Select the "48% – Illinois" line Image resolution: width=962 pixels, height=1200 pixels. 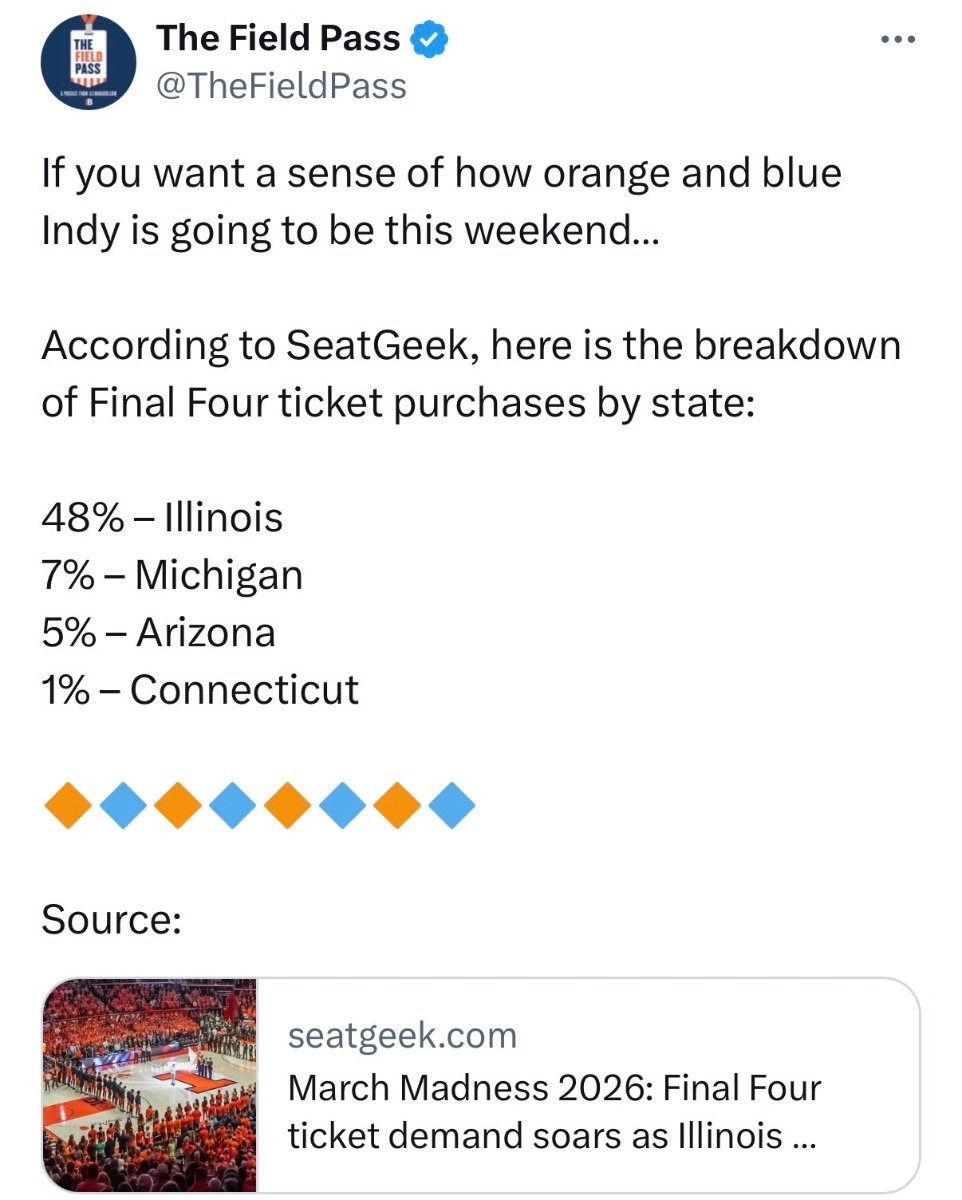[162, 517]
